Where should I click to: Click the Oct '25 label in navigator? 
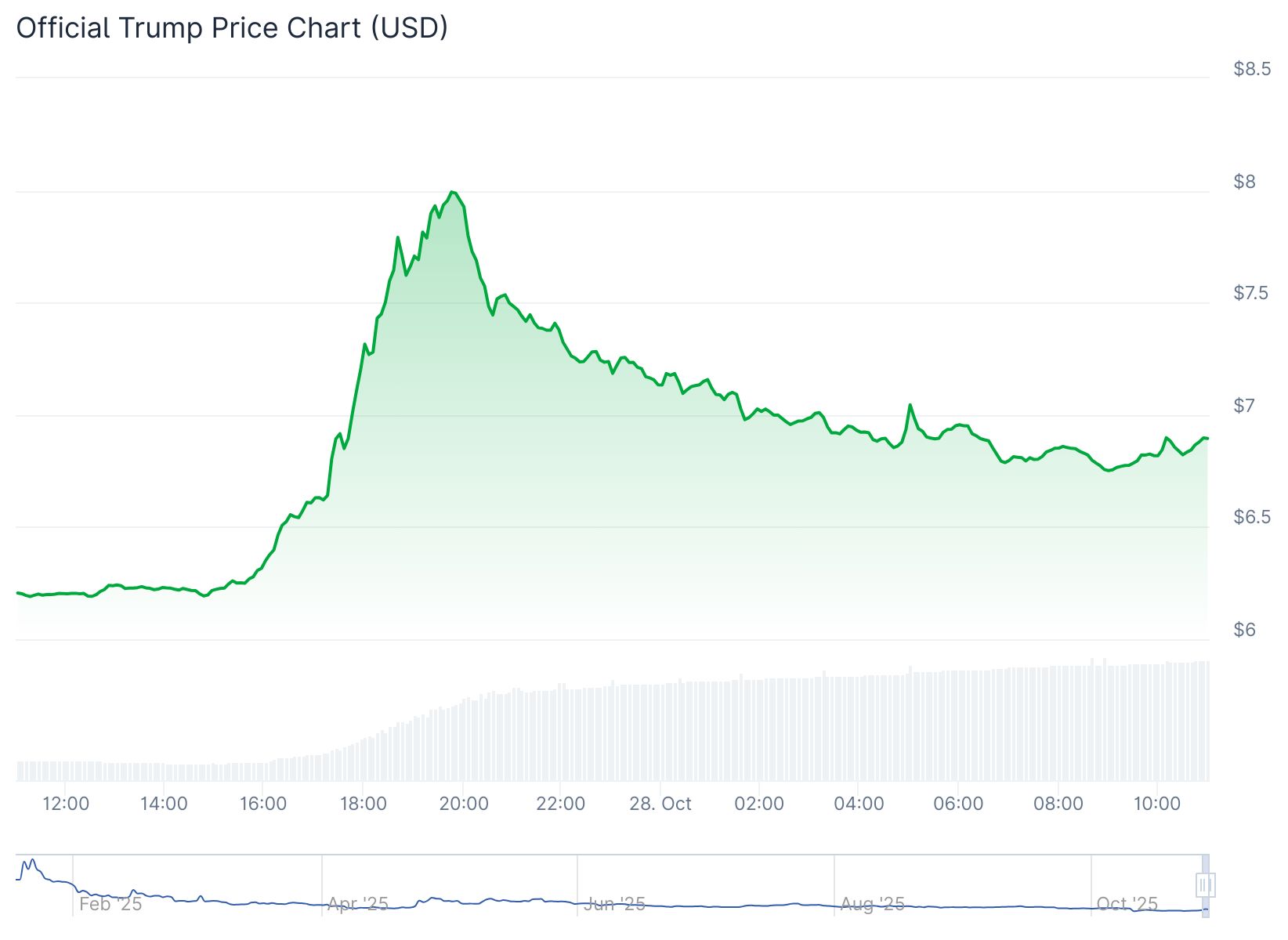pyautogui.click(x=1127, y=904)
